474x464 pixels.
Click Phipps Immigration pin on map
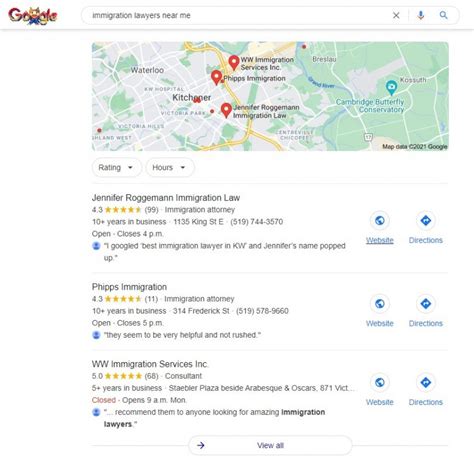(217, 77)
